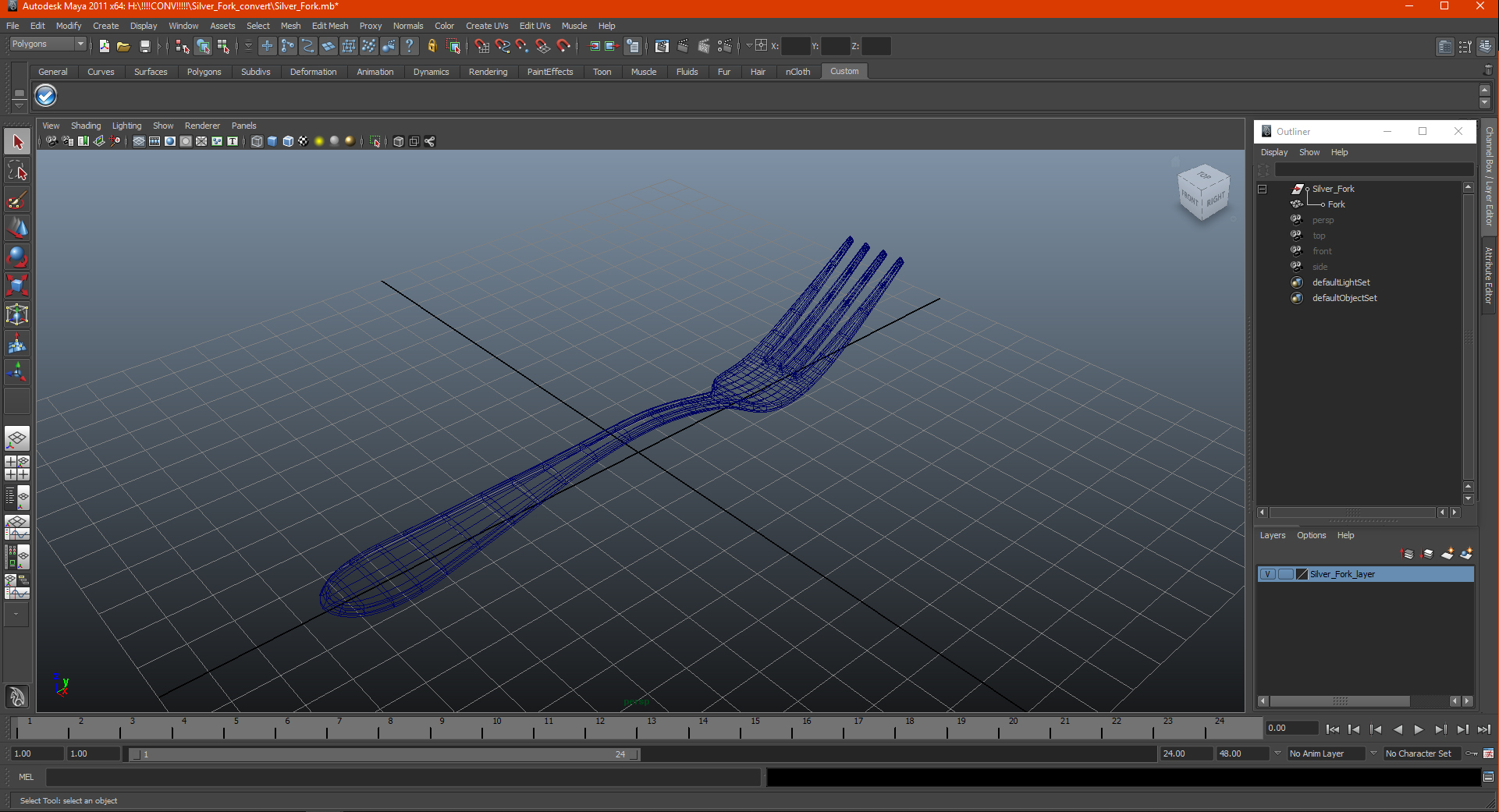Toggle wireframe on shaded viewport icon
The width and height of the screenshot is (1499, 812).
(x=288, y=141)
